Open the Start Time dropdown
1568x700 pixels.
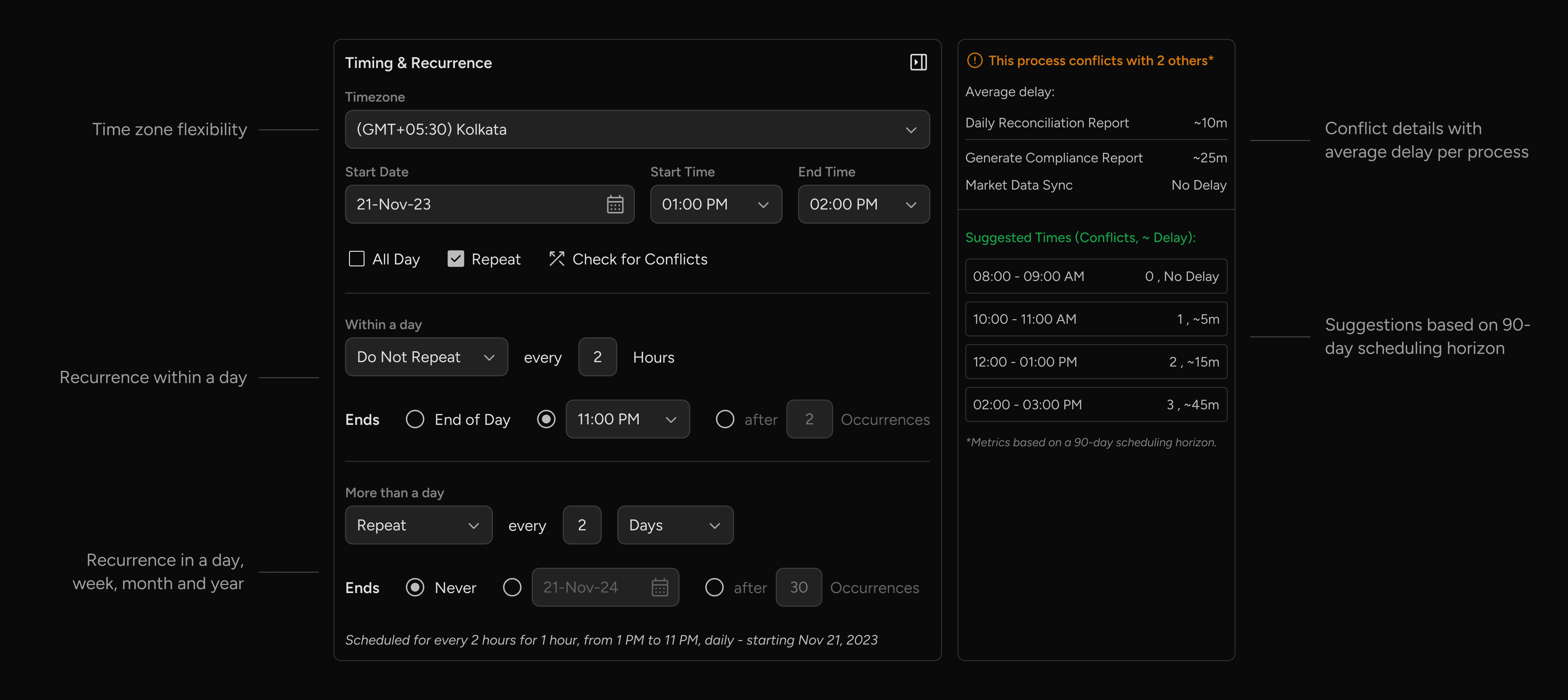[x=716, y=204]
